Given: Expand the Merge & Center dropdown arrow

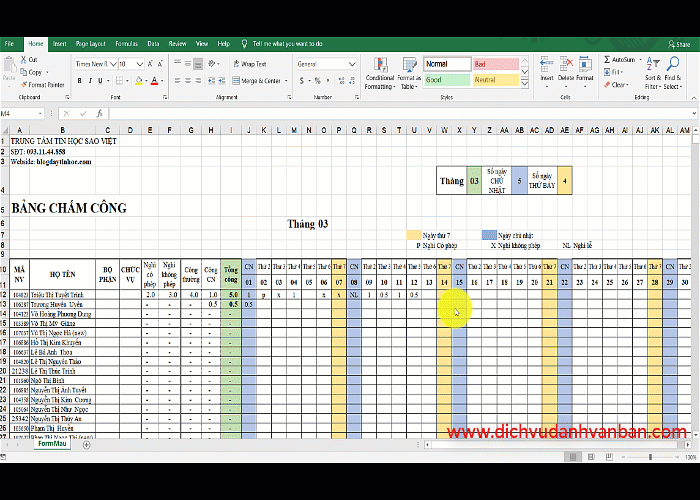Looking at the screenshot, I should click(286, 81).
